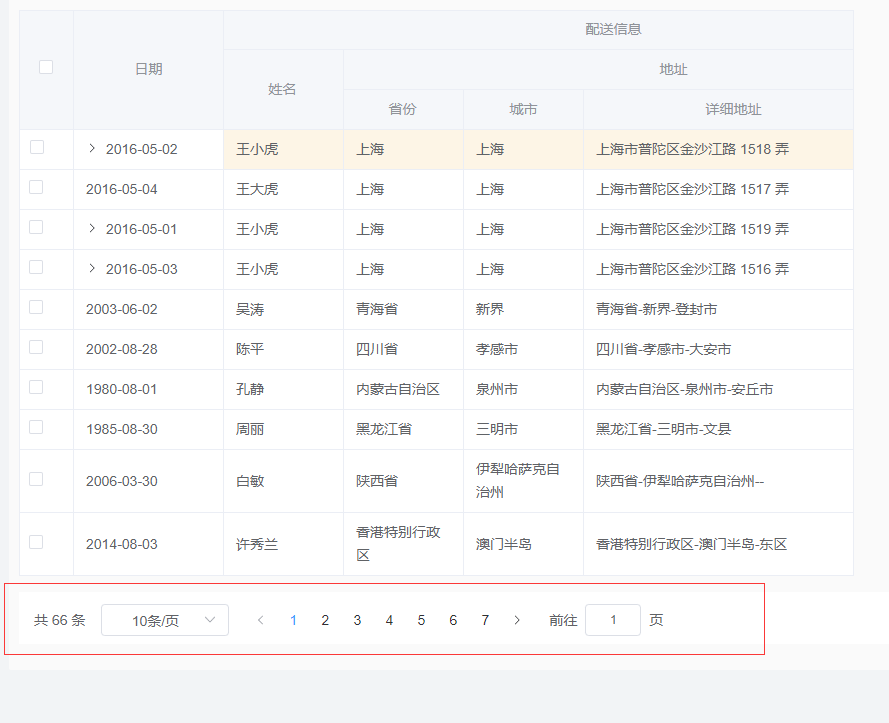Click the previous page arrow
Image resolution: width=889 pixels, height=723 pixels.
pos(261,620)
